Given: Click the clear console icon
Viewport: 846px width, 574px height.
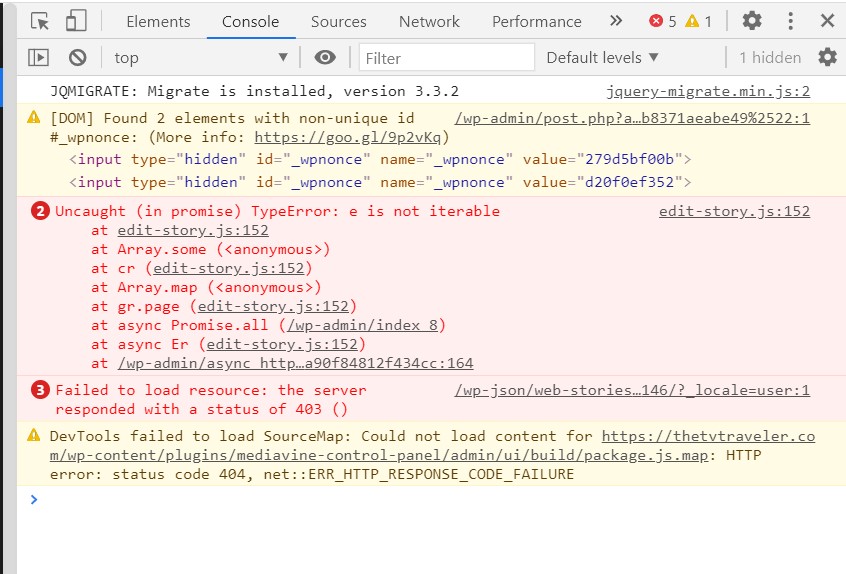Looking at the screenshot, I should click(x=77, y=58).
